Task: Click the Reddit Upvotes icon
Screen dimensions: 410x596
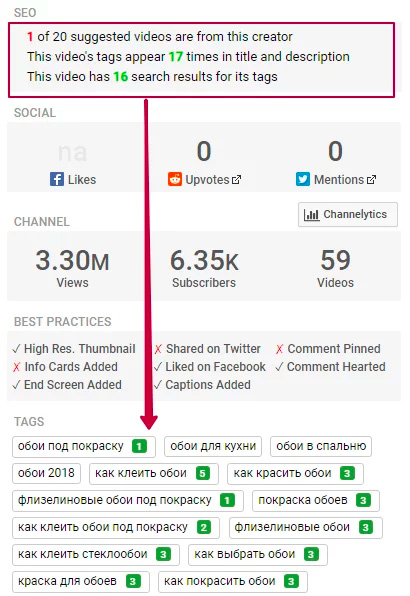Action: (x=175, y=179)
